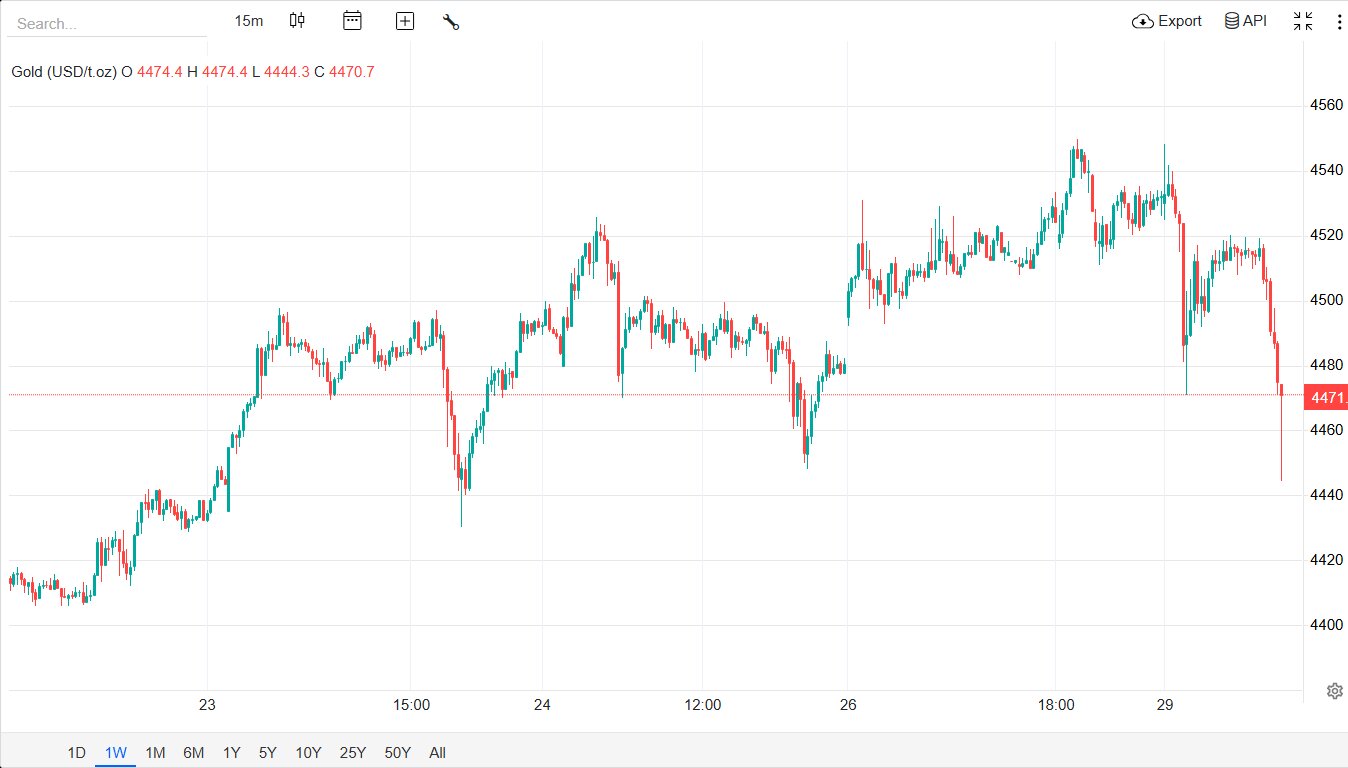Image resolution: width=1348 pixels, height=768 pixels.
Task: Click the red current price label 4471
Action: 1326,398
